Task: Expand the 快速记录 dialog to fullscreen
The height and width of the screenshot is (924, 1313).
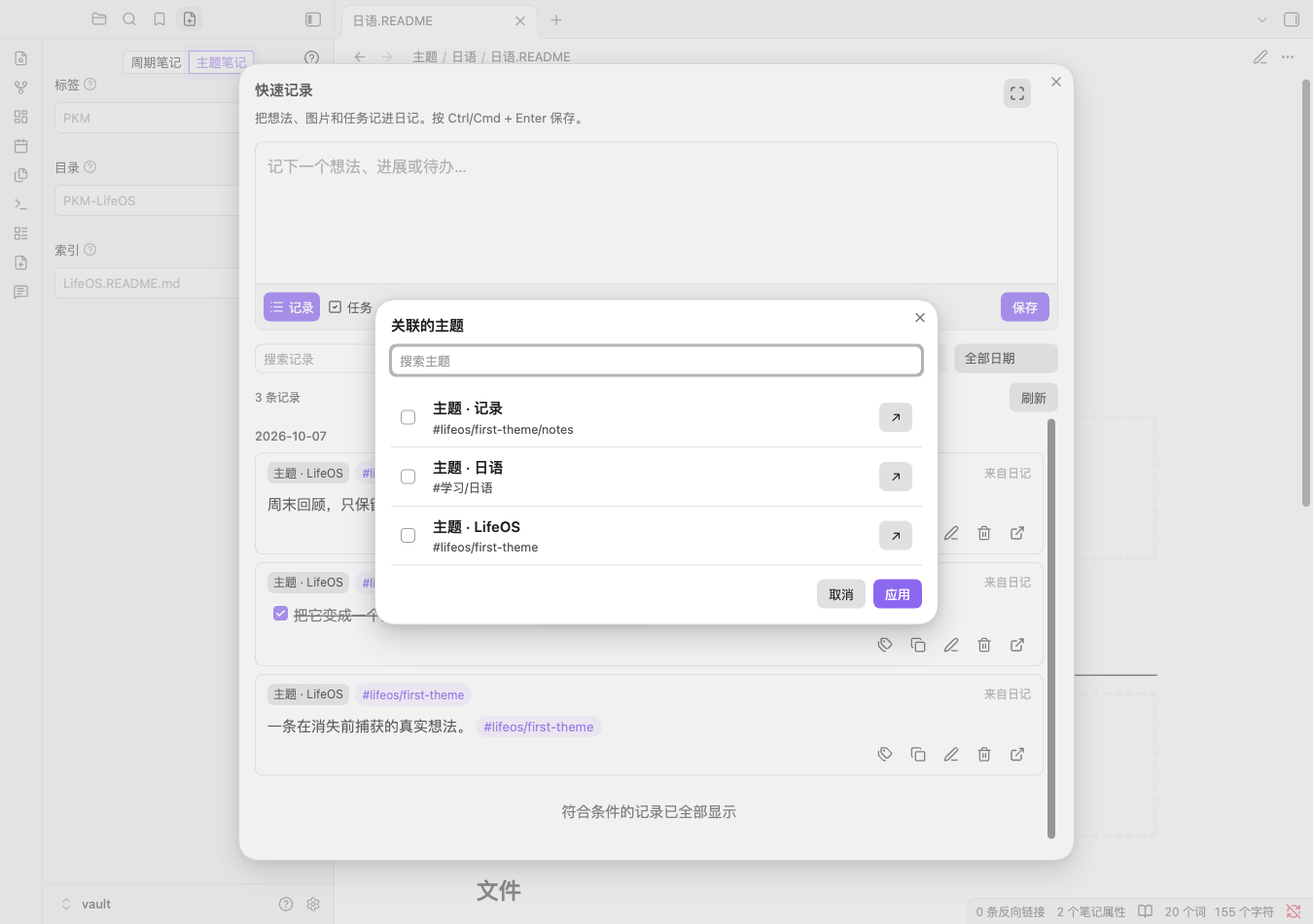Action: pos(1017,93)
